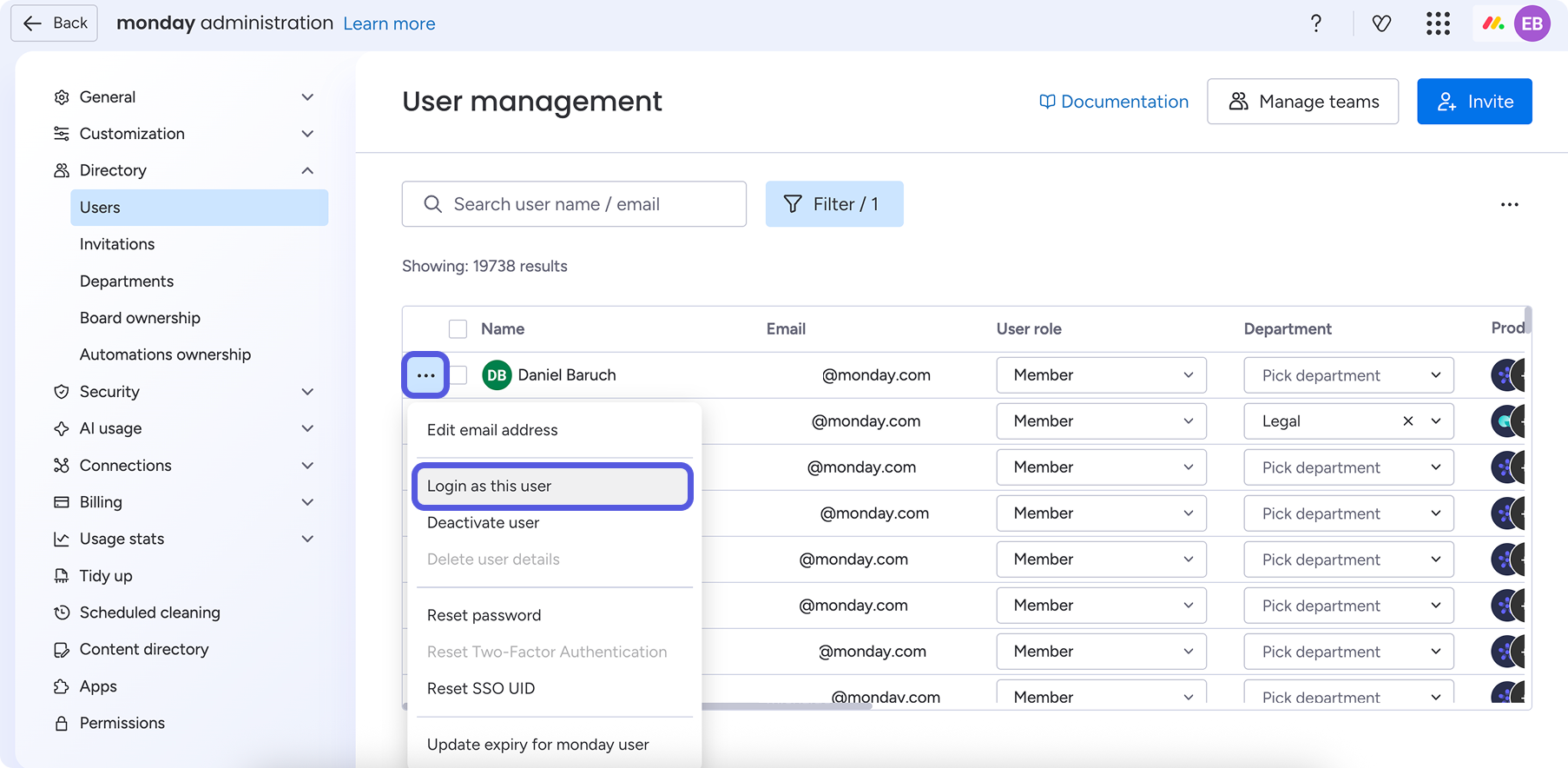This screenshot has width=1568, height=768.
Task: Click the Apps puzzle piece icon
Action: coord(62,686)
